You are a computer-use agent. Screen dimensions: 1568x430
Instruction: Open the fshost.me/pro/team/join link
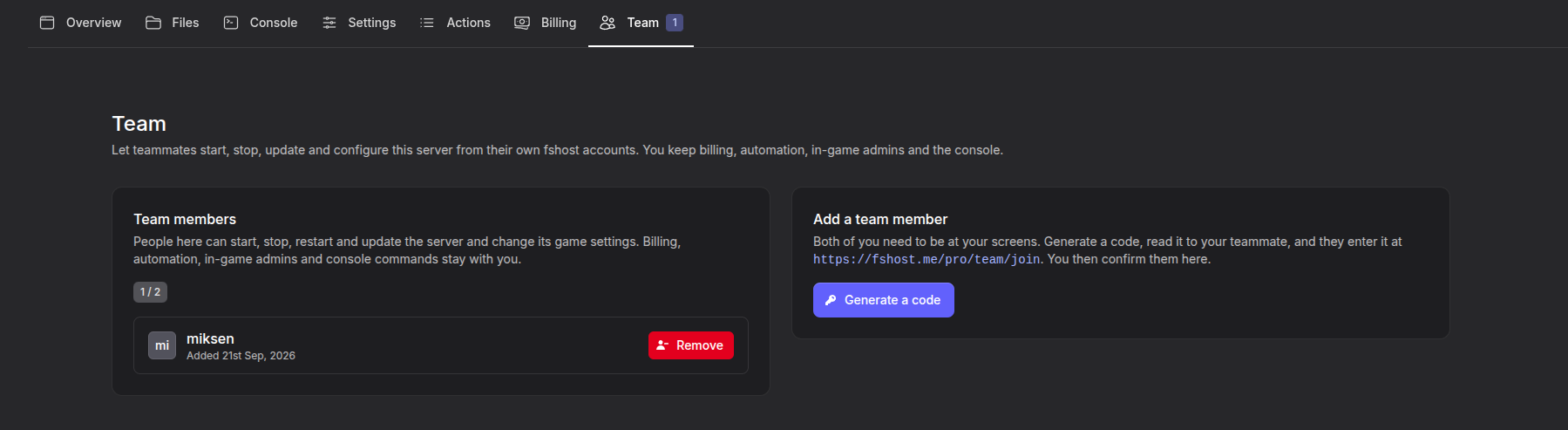tap(927, 259)
